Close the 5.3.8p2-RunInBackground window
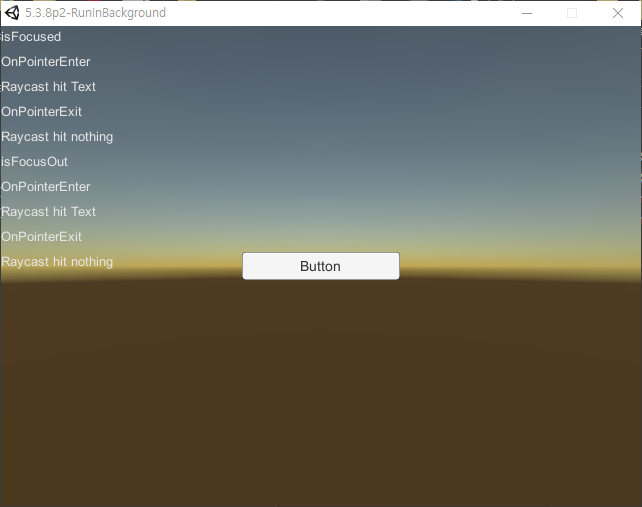The image size is (642, 507). [x=618, y=13]
